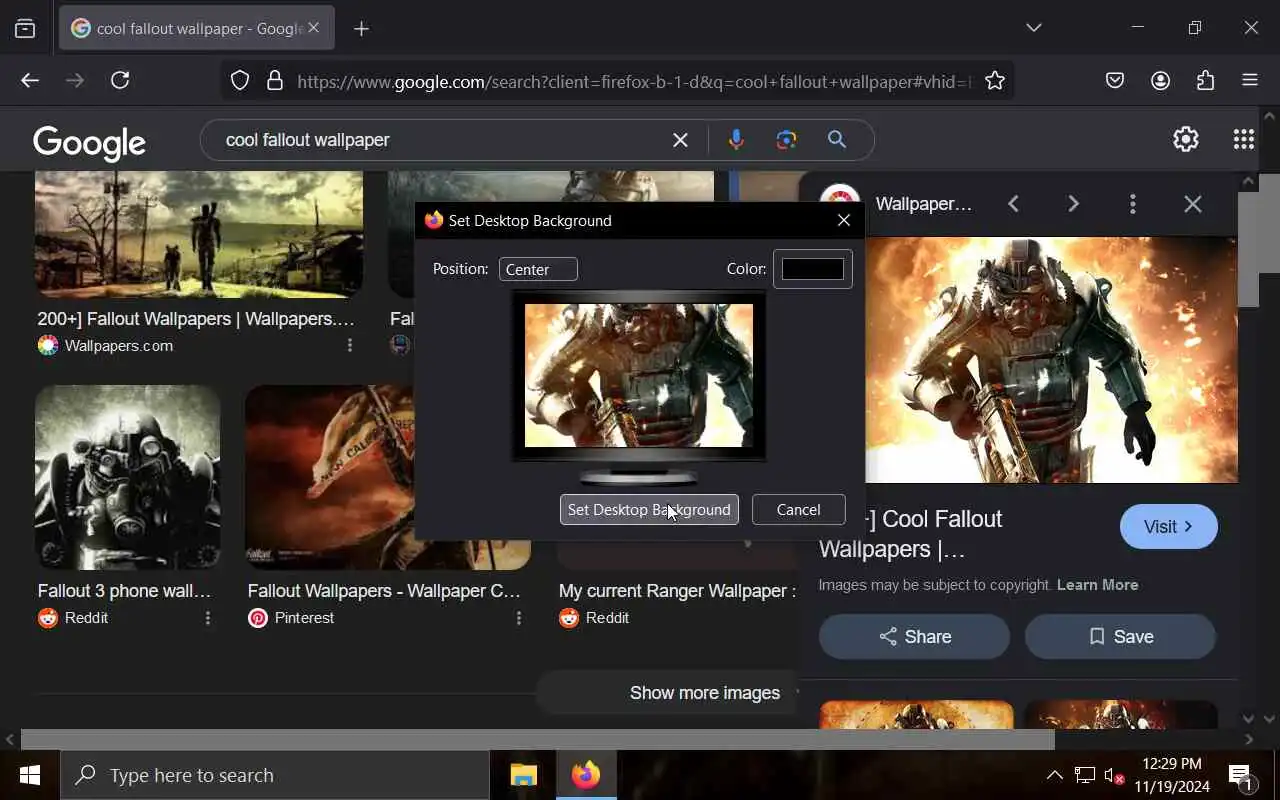This screenshot has width=1280, height=800.
Task: Click the Google search box text
Action: [x=307, y=140]
